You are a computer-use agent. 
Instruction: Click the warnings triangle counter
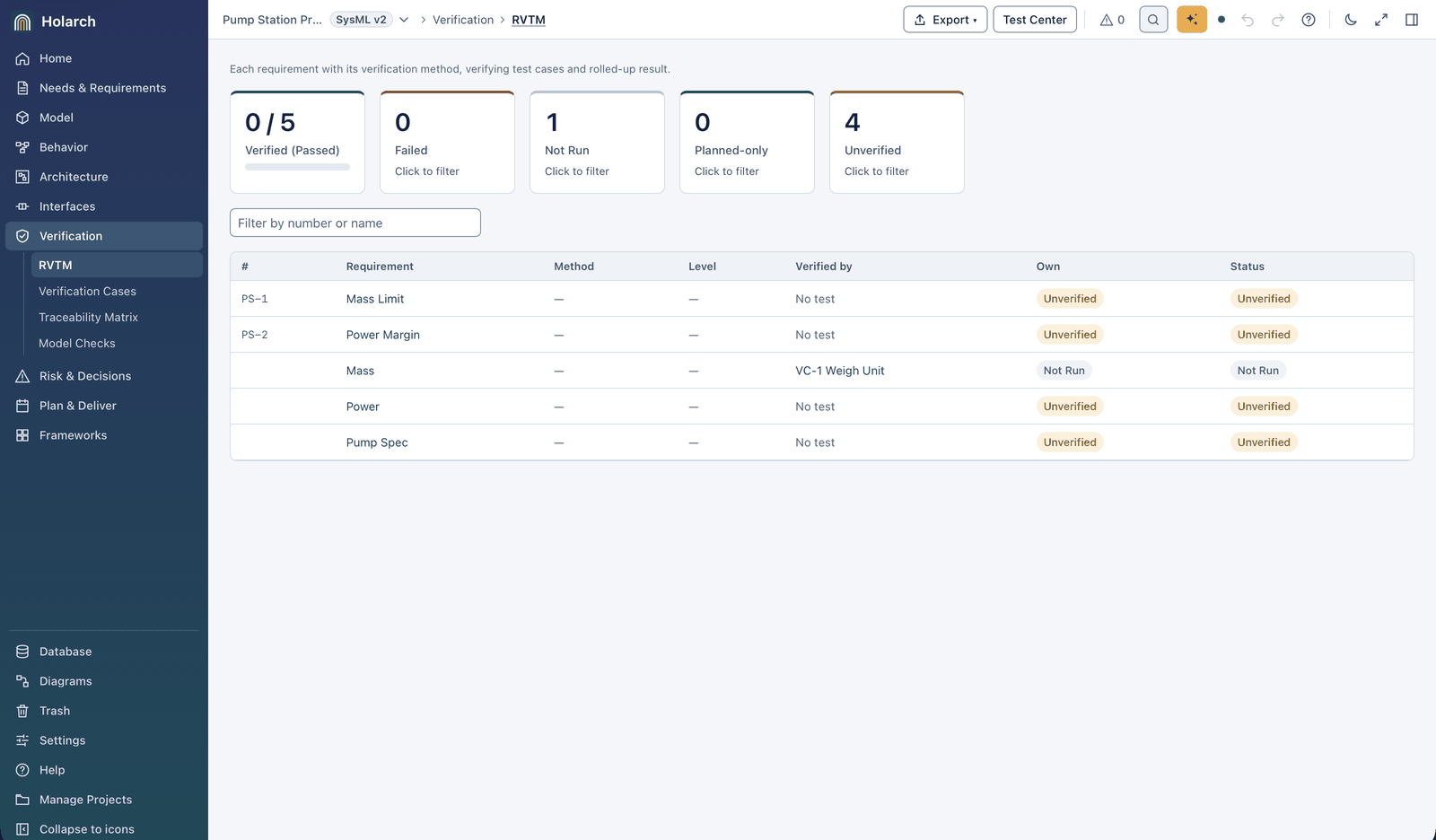coord(1112,20)
